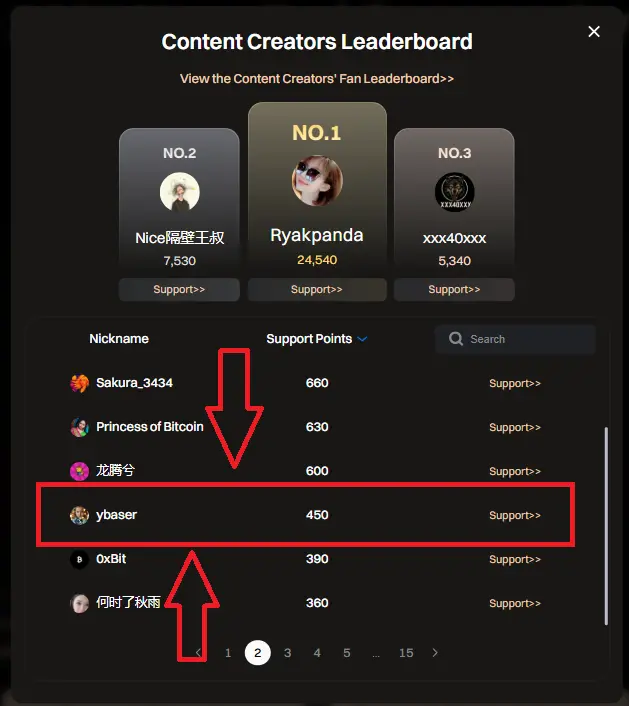Click the xxx40xxx avatar icon
The height and width of the screenshot is (706, 629).
point(454,192)
